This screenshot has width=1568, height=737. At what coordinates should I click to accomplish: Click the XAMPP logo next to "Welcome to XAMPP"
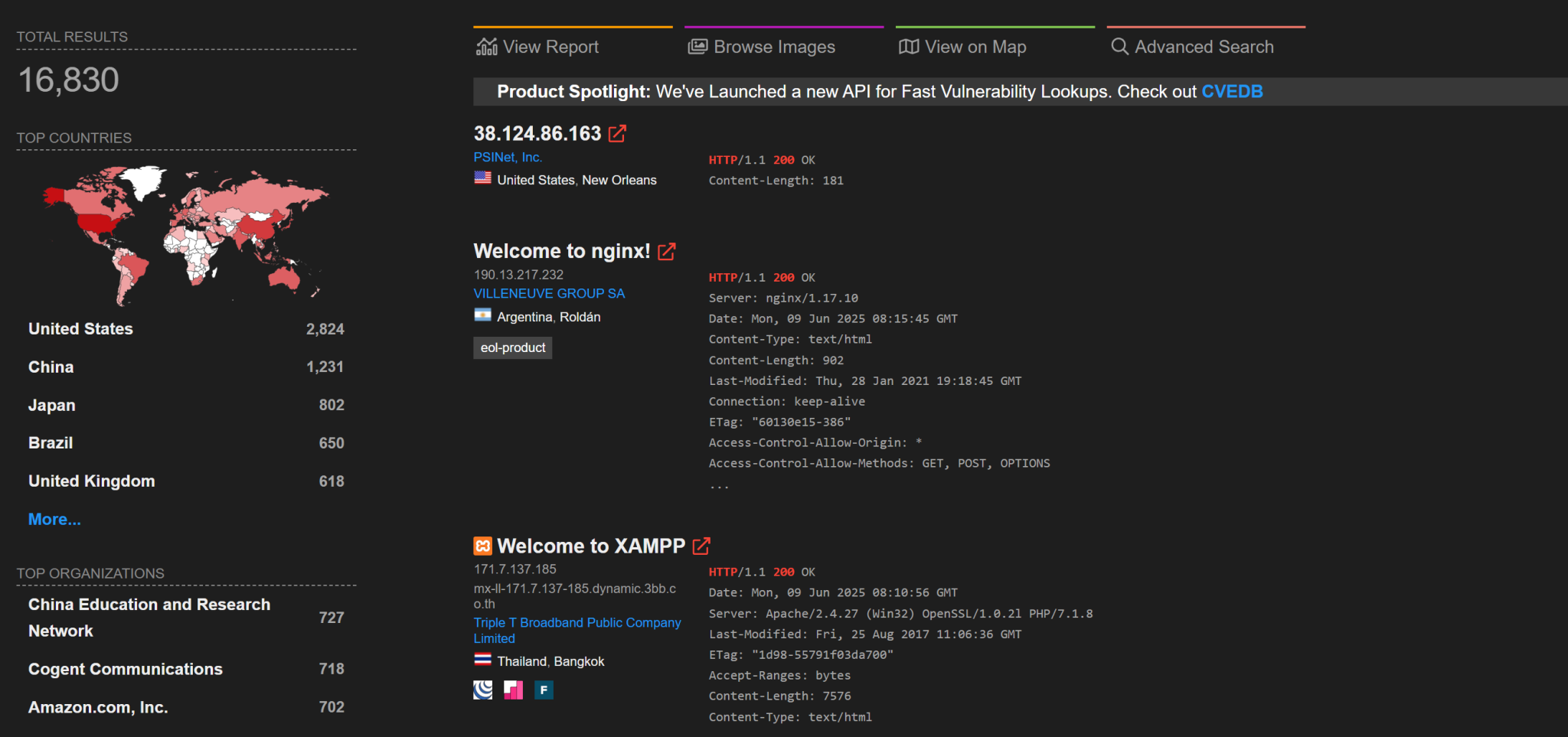coord(482,546)
